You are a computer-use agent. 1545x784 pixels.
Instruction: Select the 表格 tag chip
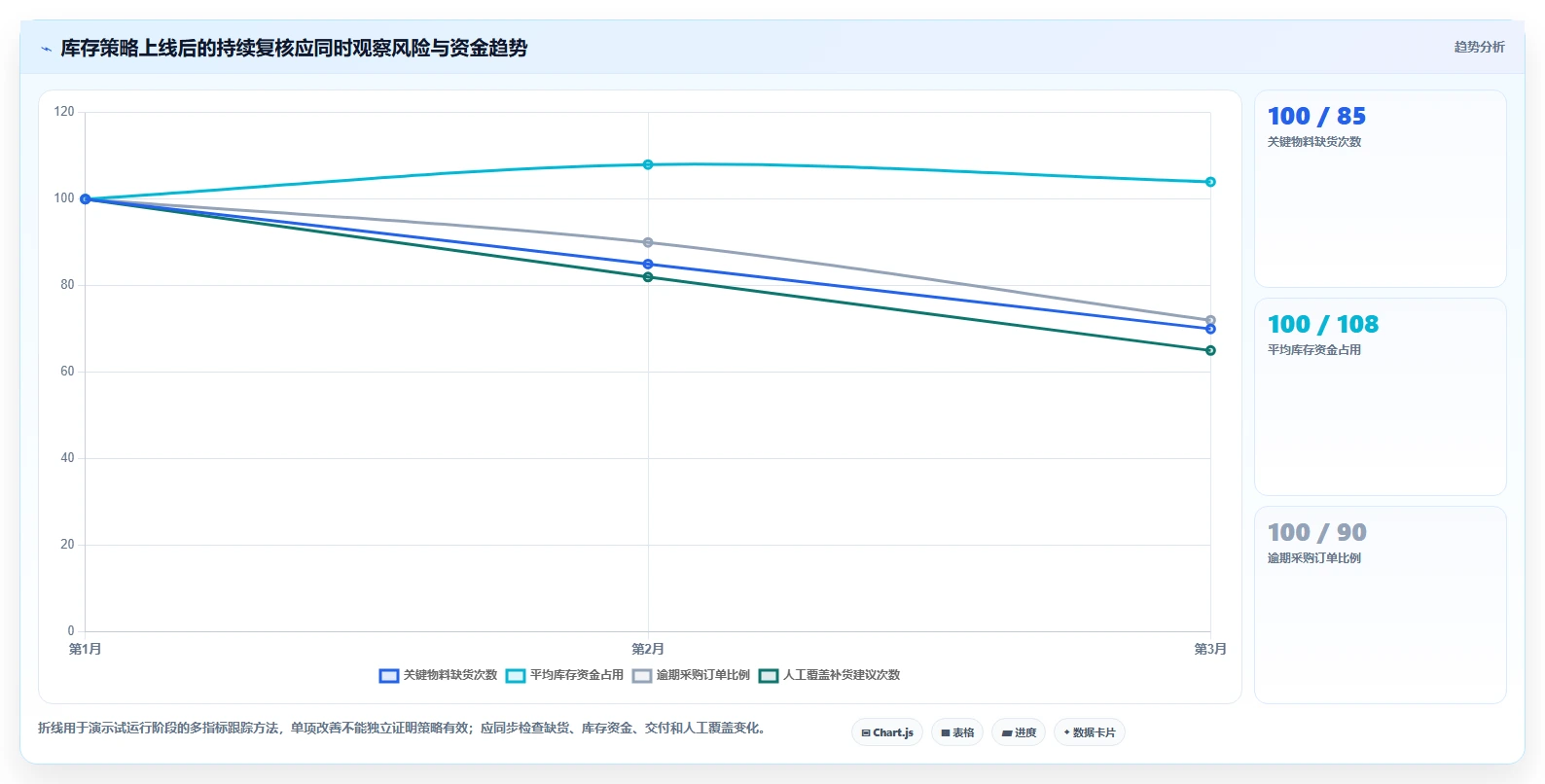coord(957,732)
